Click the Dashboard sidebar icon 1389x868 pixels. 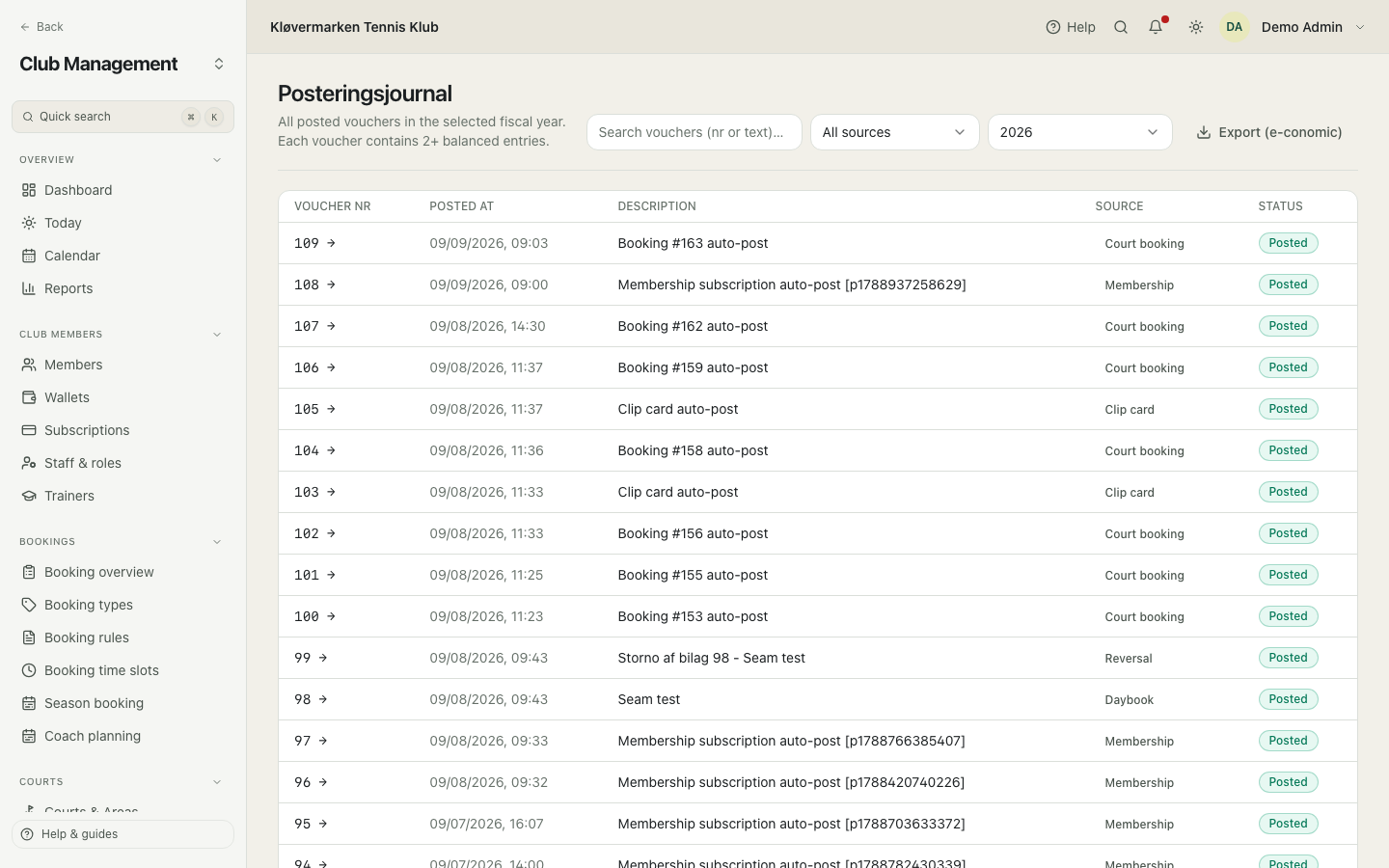coord(29,190)
